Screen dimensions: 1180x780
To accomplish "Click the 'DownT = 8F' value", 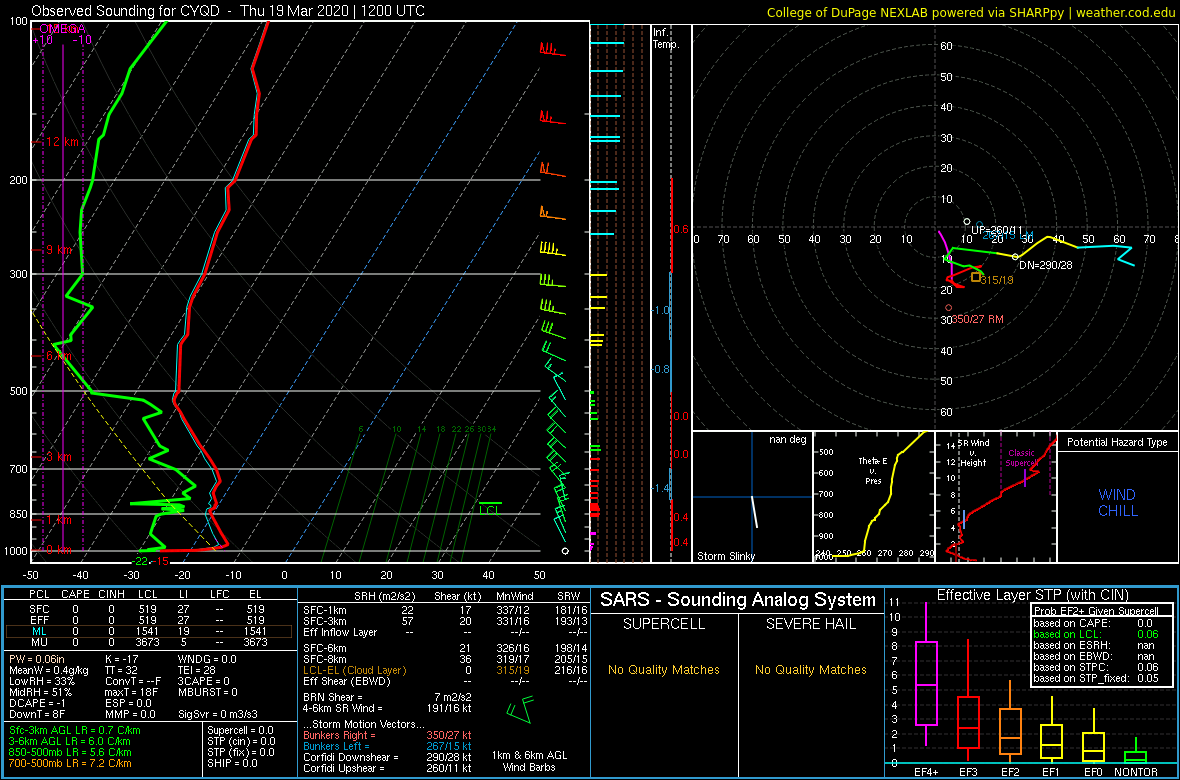I will click(35, 714).
